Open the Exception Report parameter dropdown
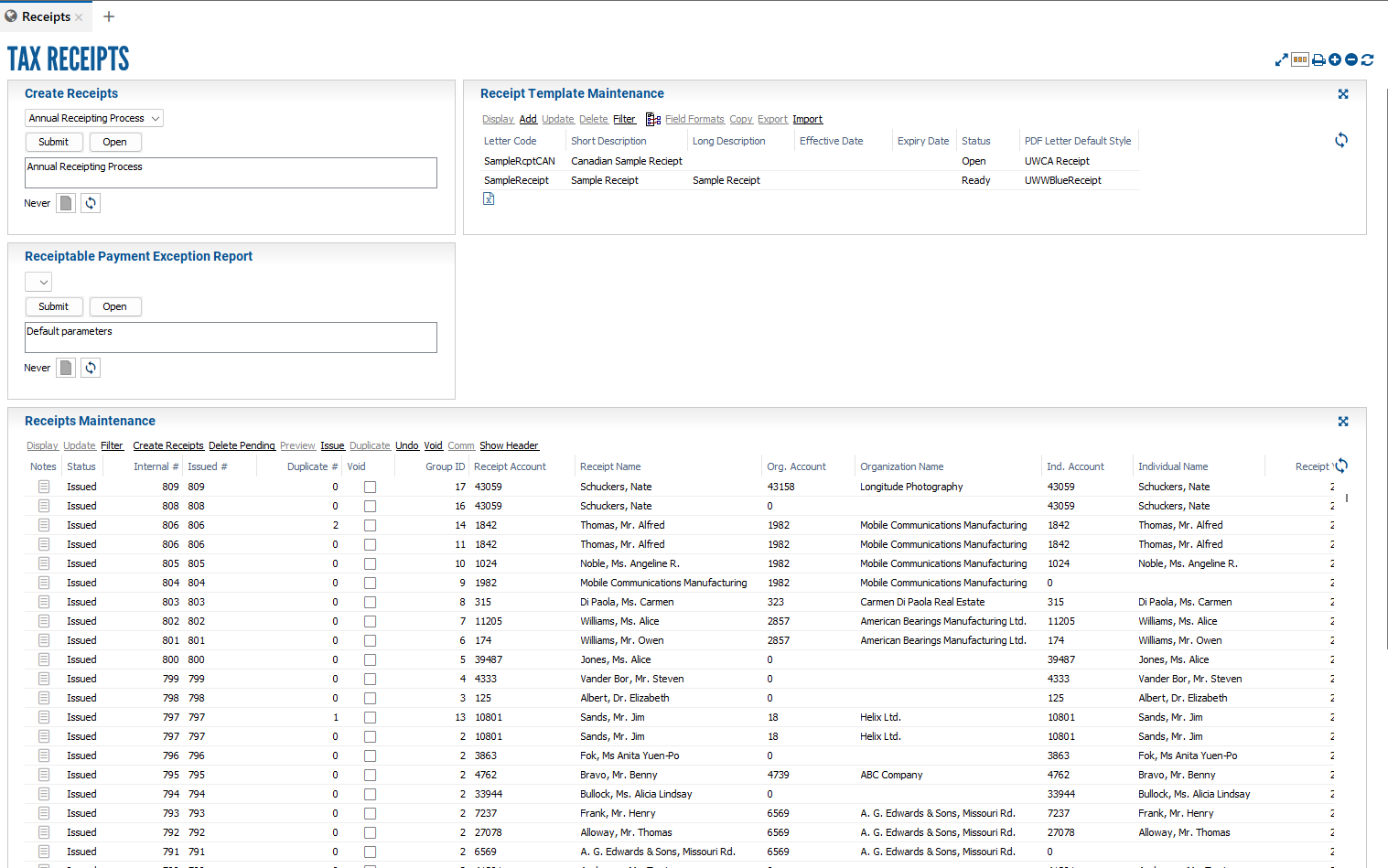1388x868 pixels. coord(38,282)
